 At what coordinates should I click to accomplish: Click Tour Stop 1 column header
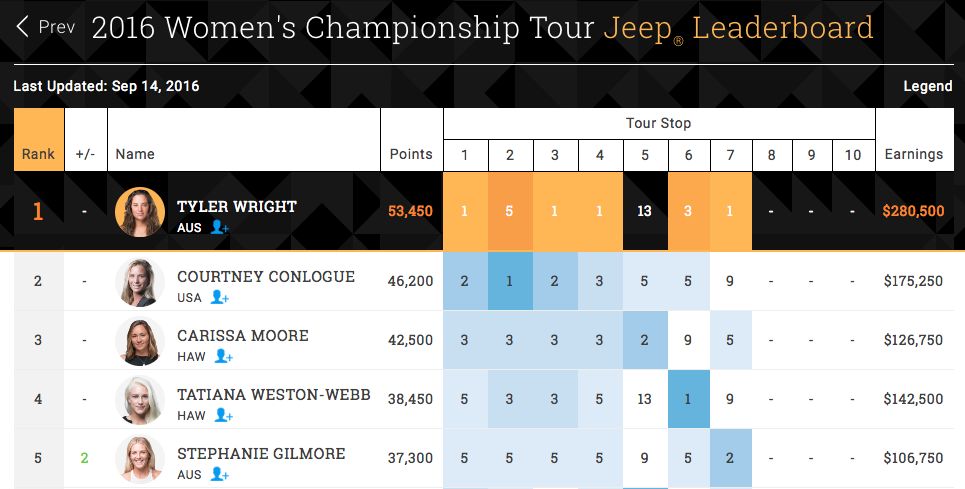465,154
